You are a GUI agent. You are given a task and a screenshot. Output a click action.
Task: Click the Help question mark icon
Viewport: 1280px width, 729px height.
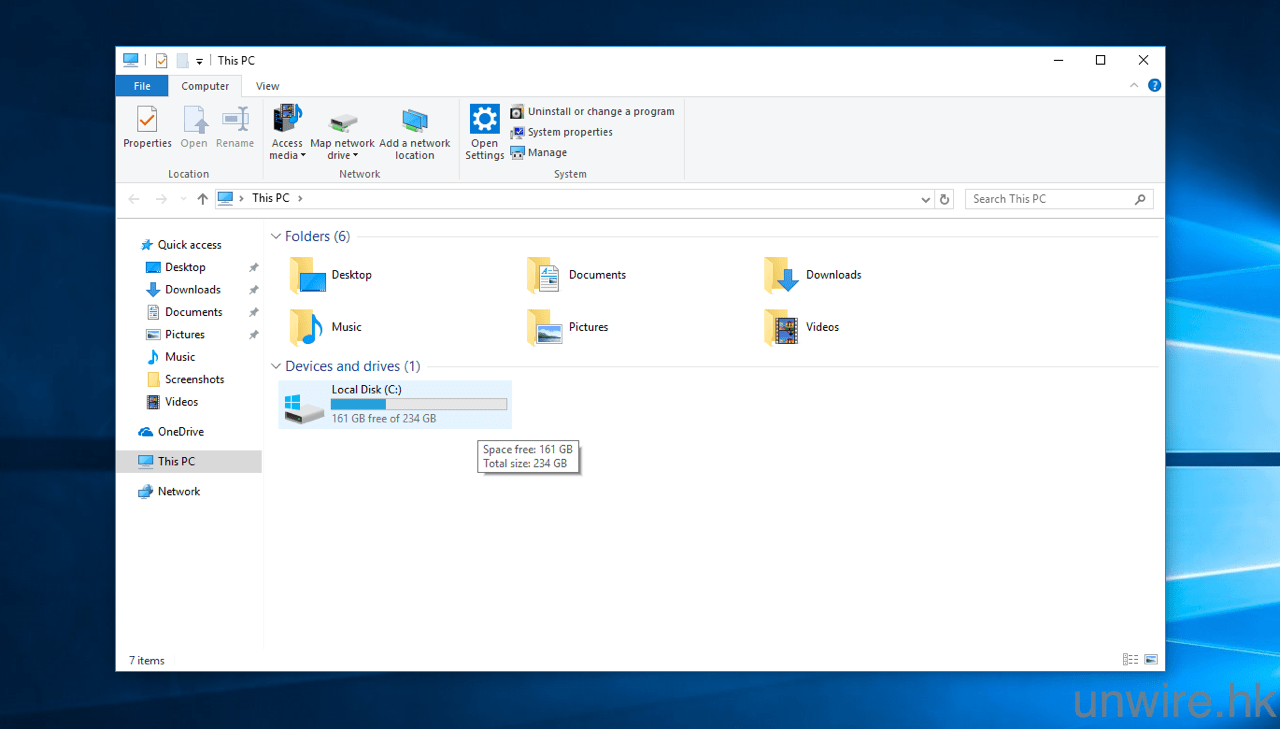tap(1154, 86)
